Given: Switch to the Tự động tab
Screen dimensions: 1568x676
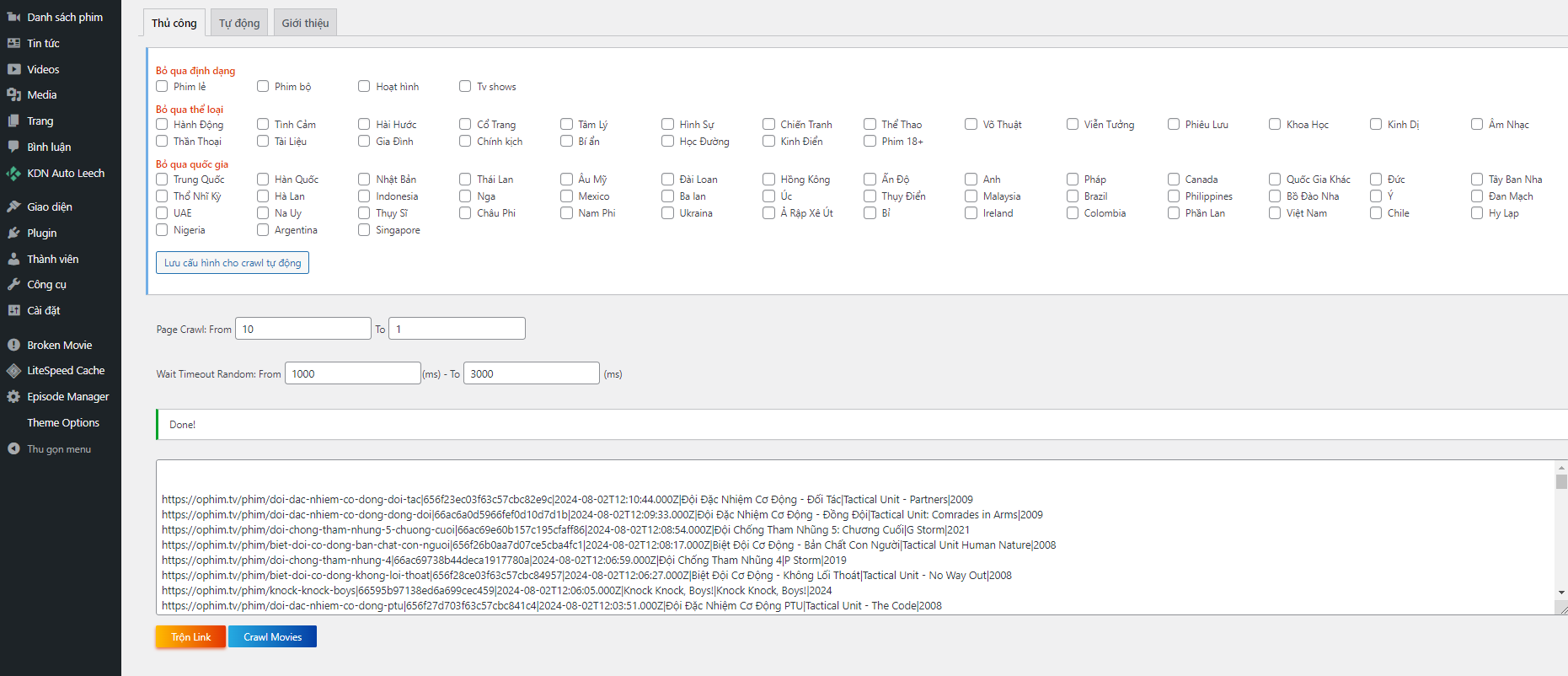Looking at the screenshot, I should pos(239,23).
